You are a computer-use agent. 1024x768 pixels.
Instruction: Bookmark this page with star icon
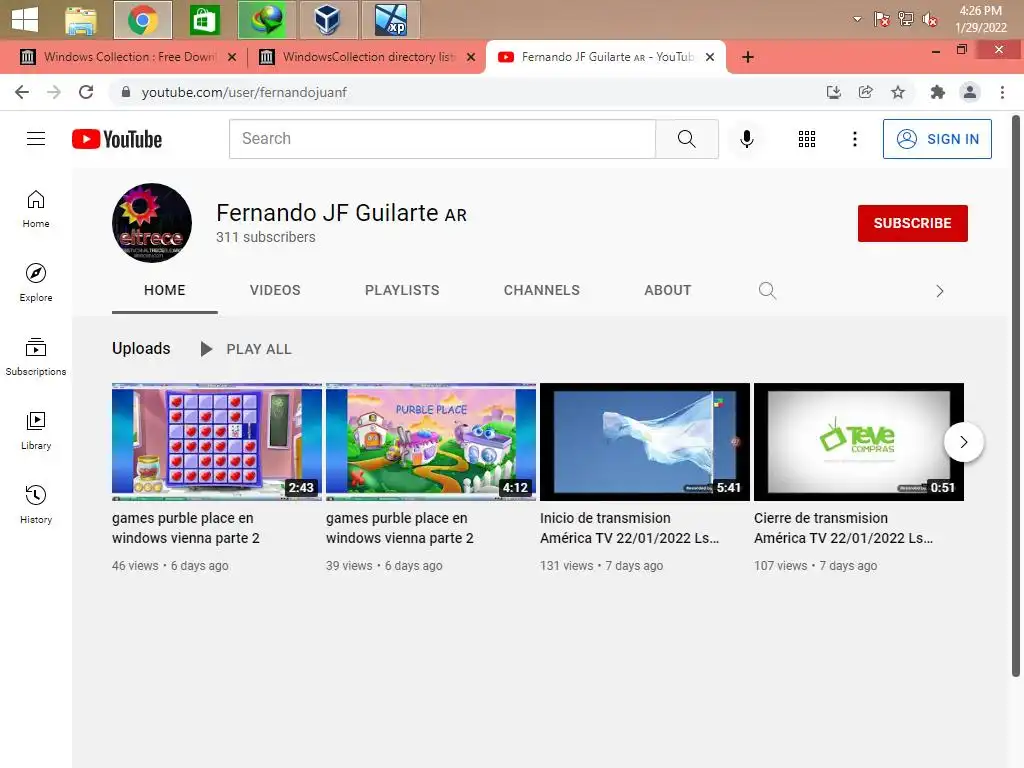coord(898,92)
